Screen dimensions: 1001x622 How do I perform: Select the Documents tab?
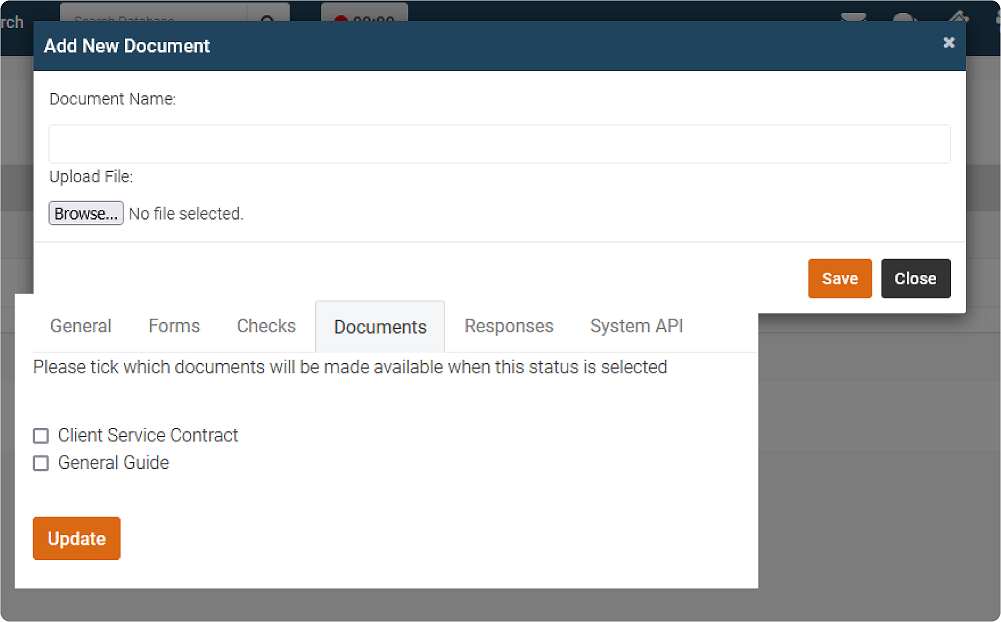(x=379, y=326)
